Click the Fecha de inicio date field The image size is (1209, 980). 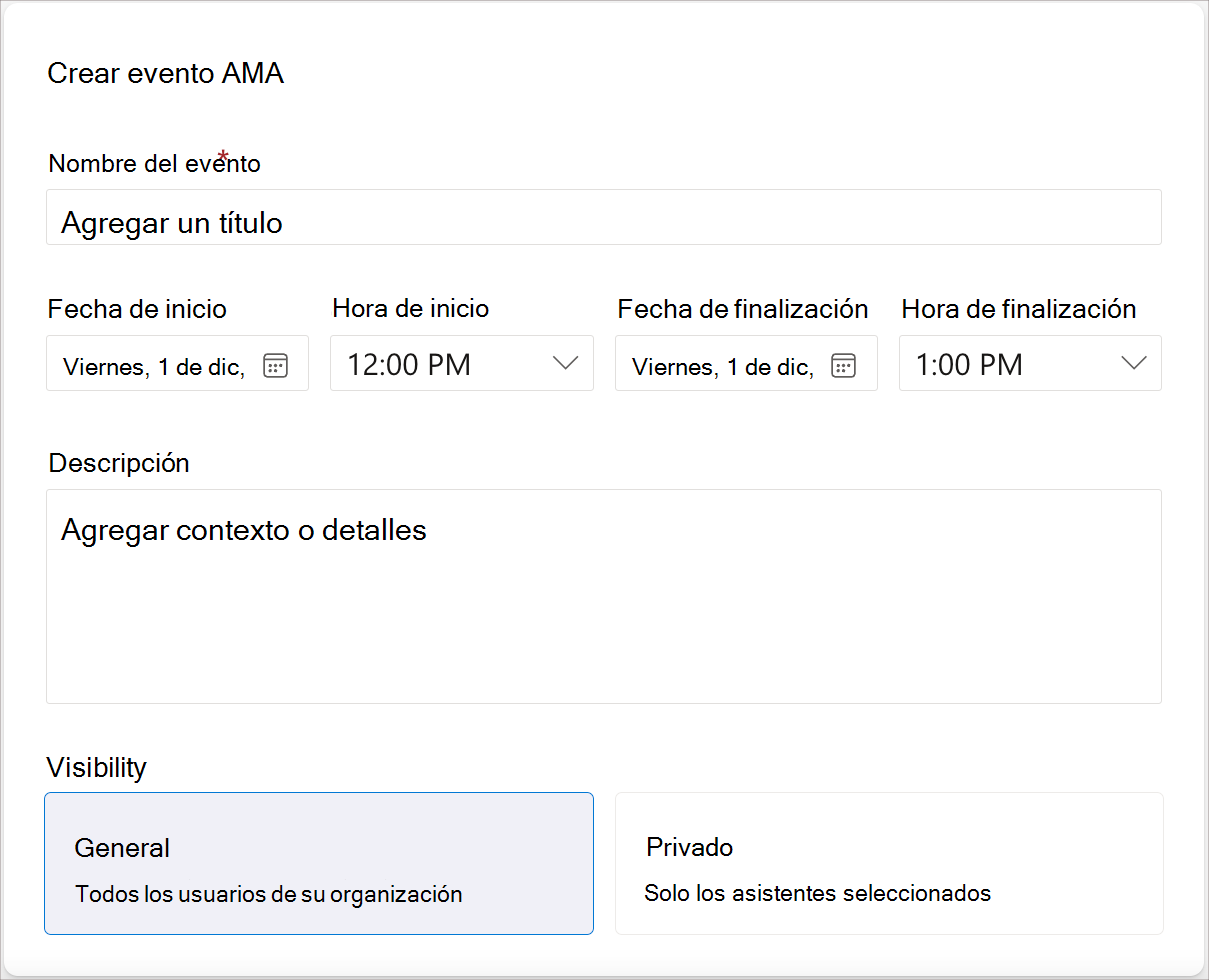point(178,363)
